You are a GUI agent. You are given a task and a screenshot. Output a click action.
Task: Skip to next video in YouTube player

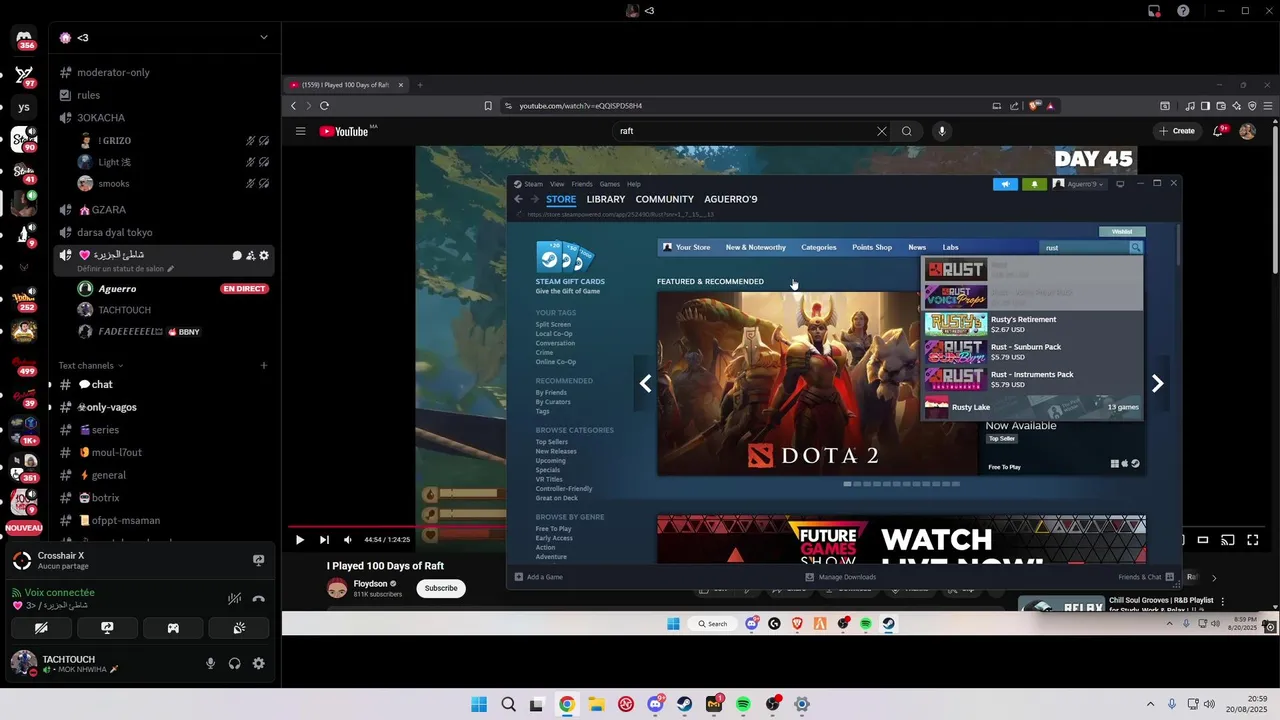pos(324,540)
